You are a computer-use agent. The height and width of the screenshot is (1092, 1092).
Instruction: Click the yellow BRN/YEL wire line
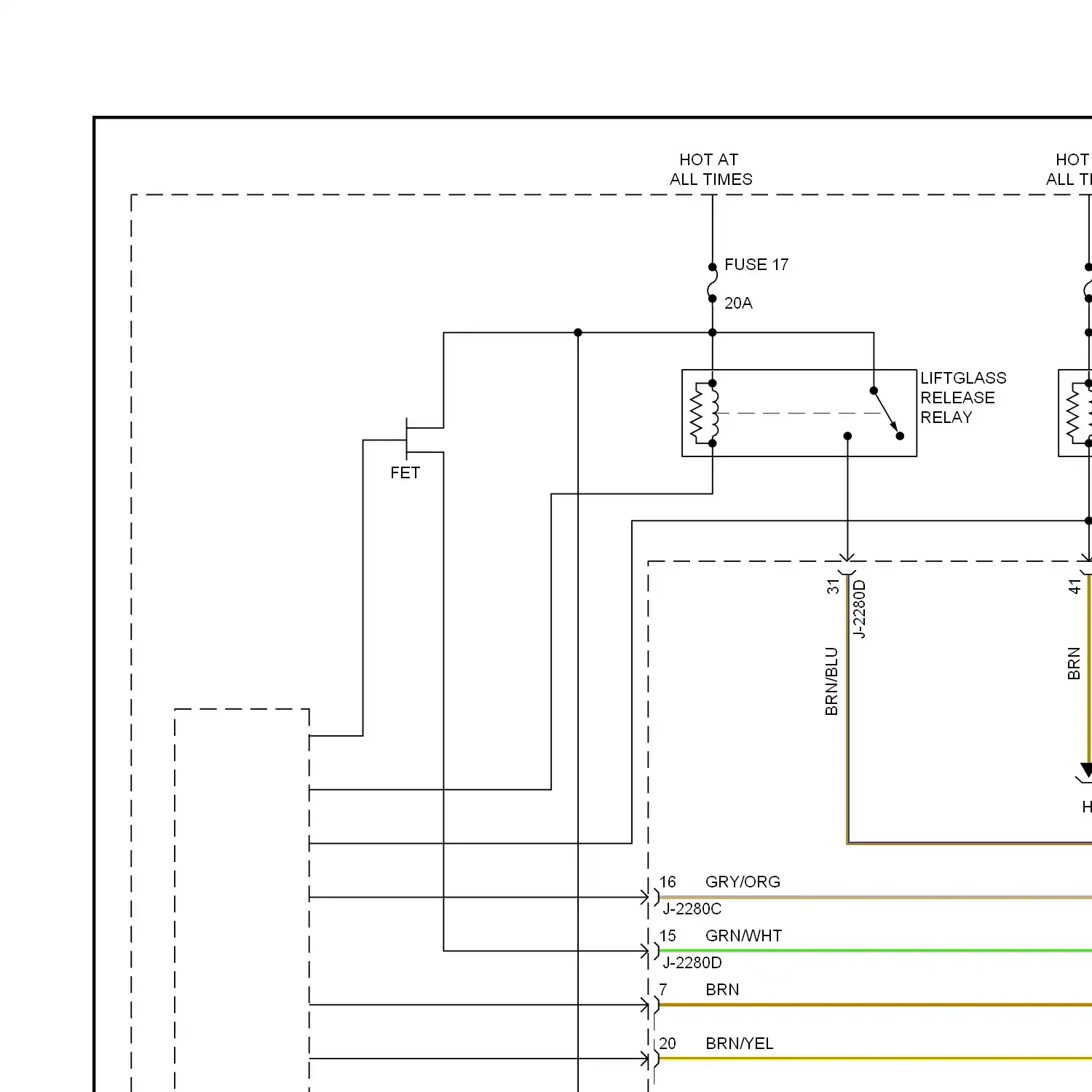[x=875, y=1059]
